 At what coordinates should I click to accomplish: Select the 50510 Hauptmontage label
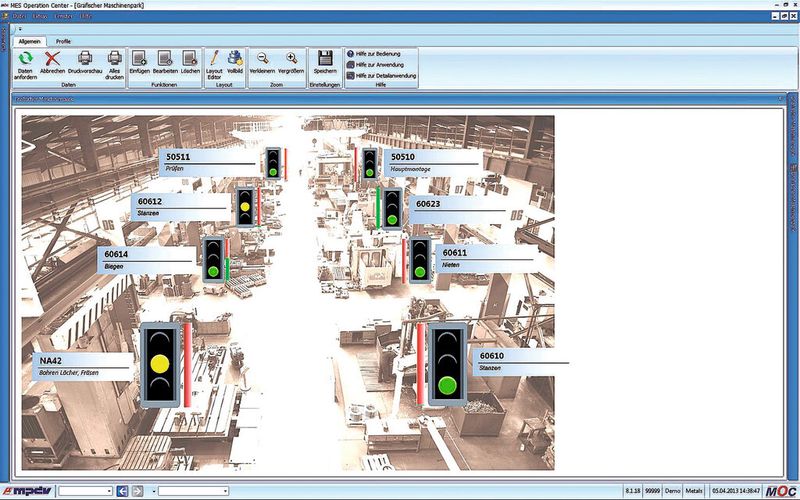tap(434, 162)
